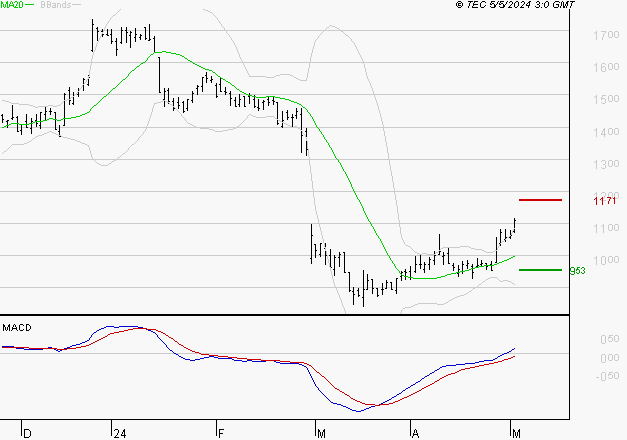Click the red 1171 resistance value

coord(605,200)
